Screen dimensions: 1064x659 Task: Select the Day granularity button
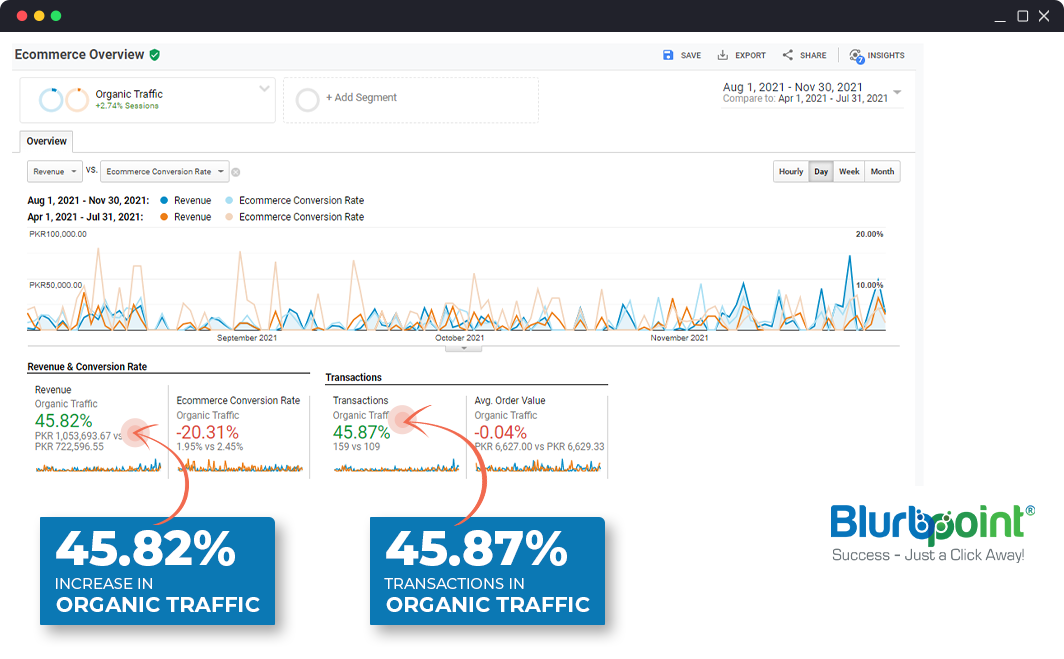pyautogui.click(x=821, y=172)
